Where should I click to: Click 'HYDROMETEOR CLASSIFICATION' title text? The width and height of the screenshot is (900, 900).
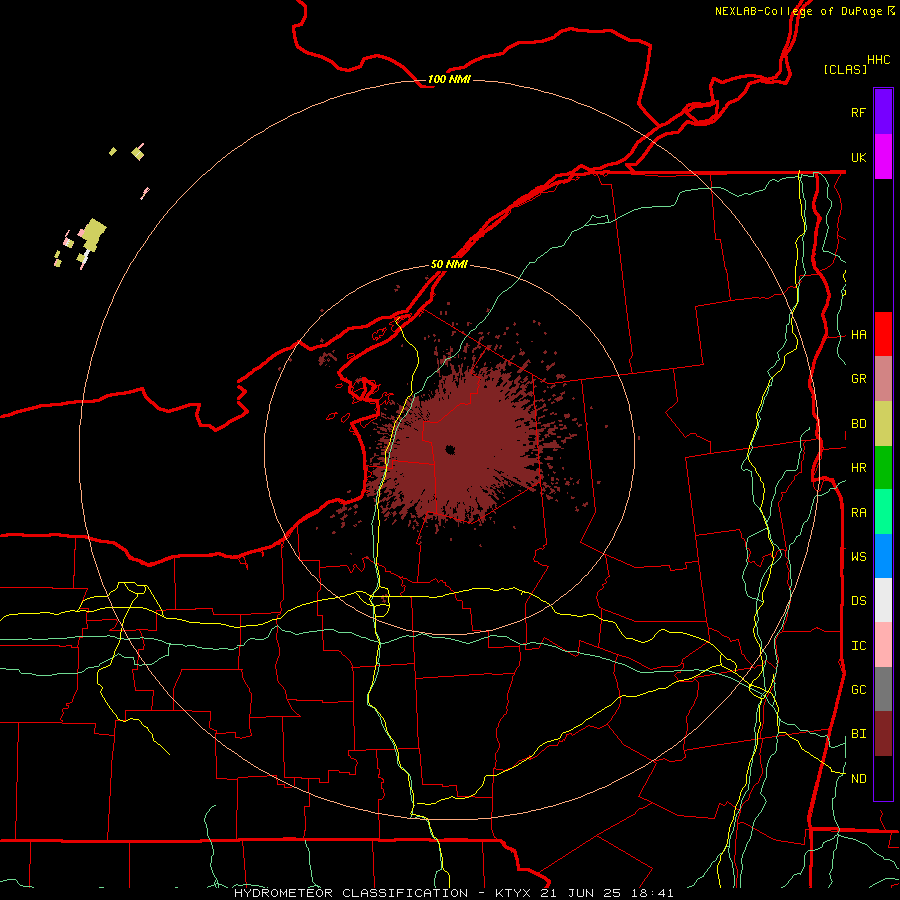pos(351,893)
